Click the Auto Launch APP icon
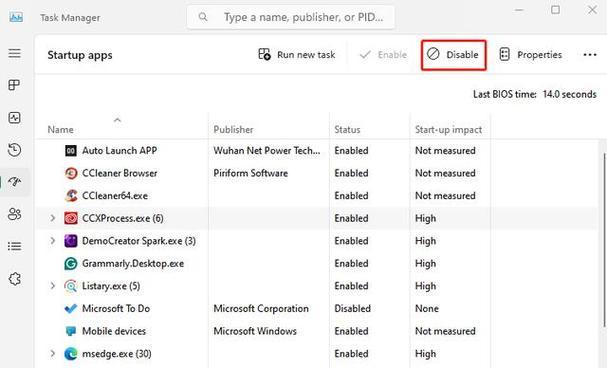The height and width of the screenshot is (368, 607). (70, 151)
